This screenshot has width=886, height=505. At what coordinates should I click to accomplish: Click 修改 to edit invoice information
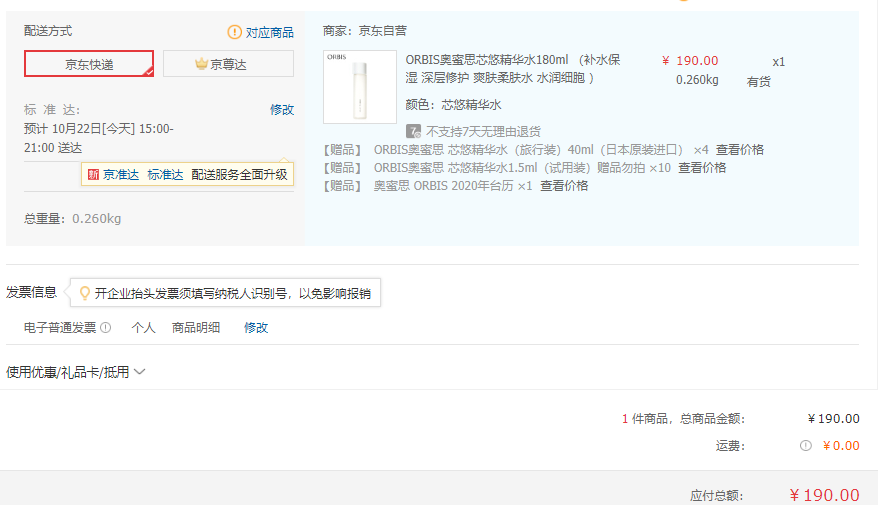(x=256, y=328)
